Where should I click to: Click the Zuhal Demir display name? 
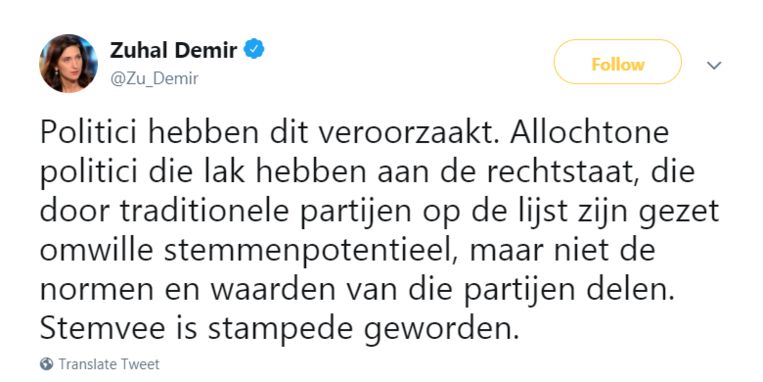click(x=174, y=50)
